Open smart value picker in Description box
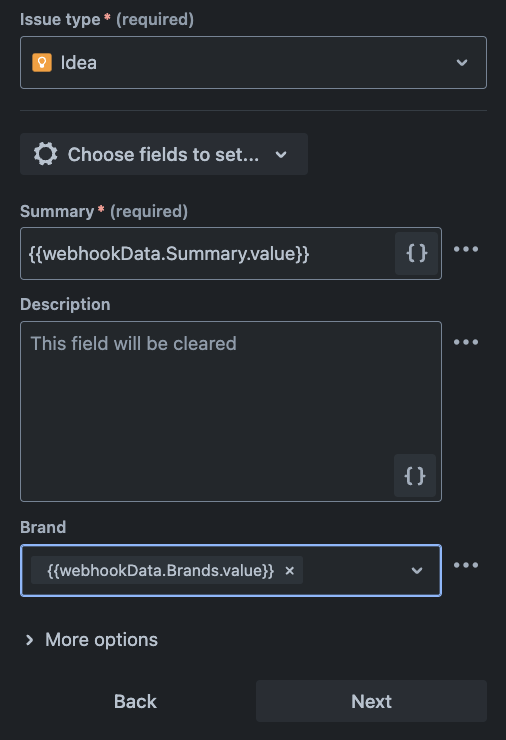Screen dimensions: 506x740 coord(415,476)
